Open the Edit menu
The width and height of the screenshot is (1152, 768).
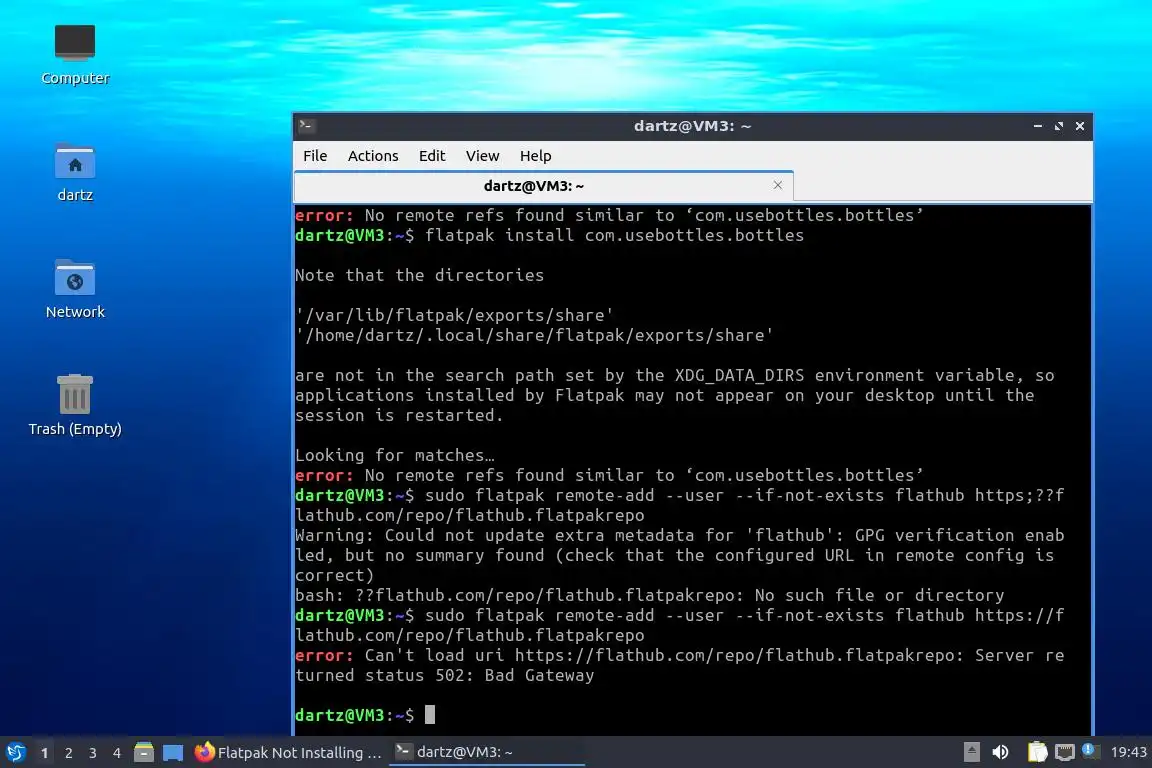pyautogui.click(x=432, y=156)
